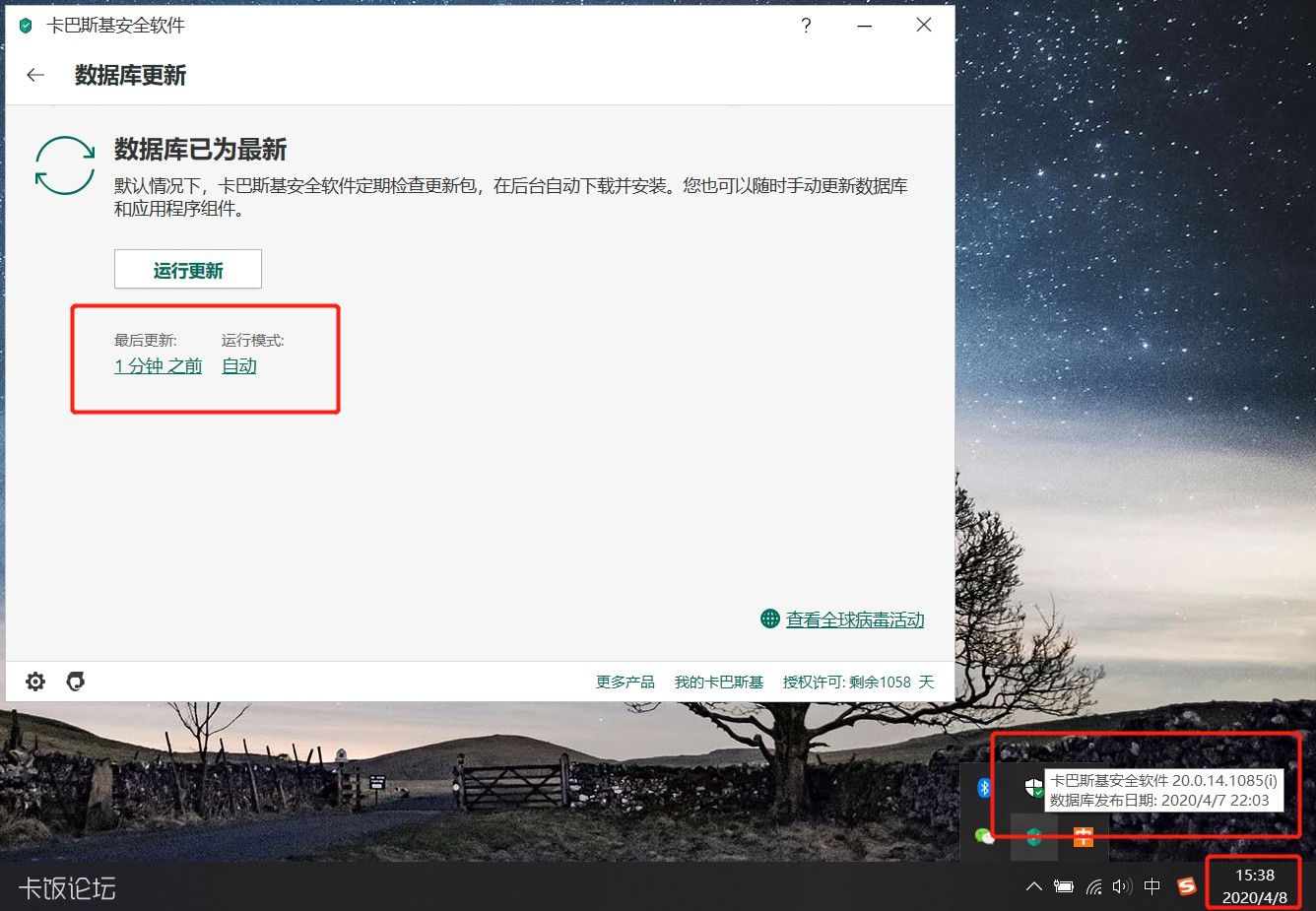Toggle the 中 input language indicator
This screenshot has width=1316, height=911.
pos(1151,886)
